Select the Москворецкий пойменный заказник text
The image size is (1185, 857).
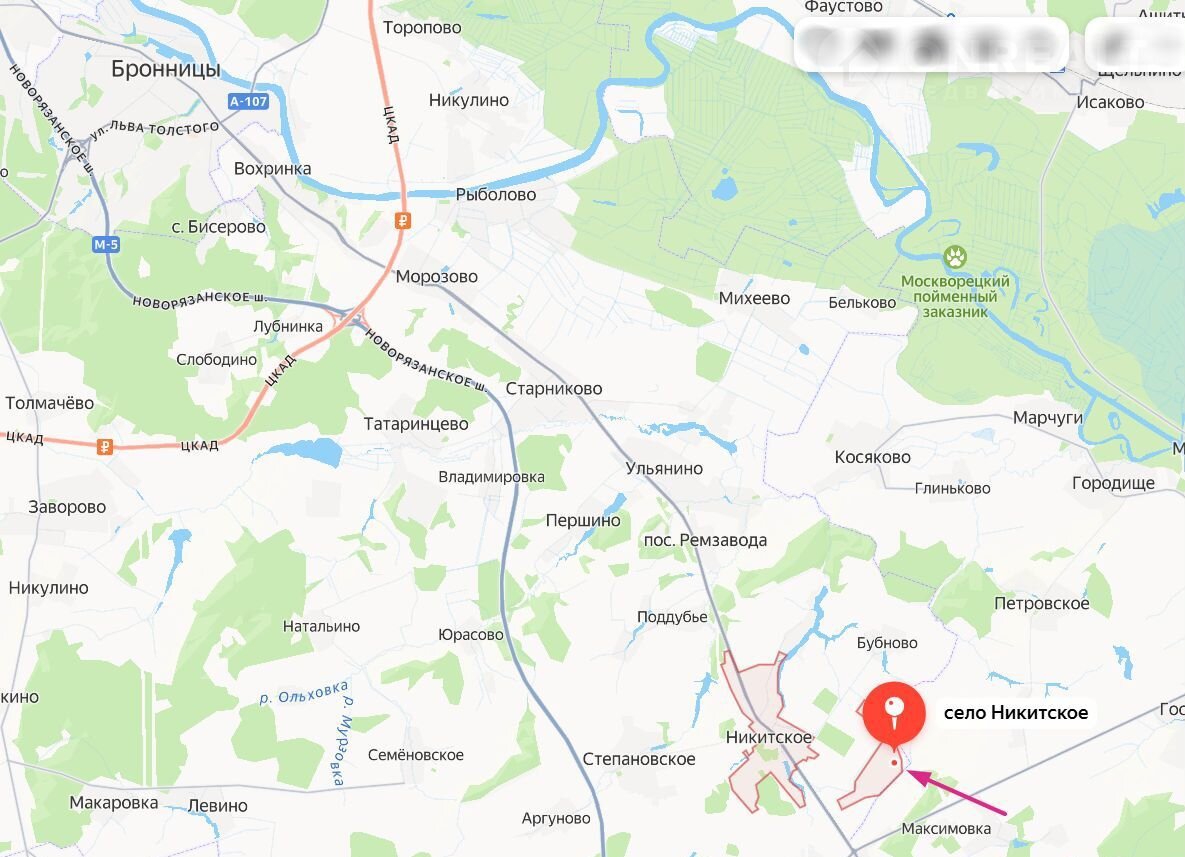click(x=955, y=296)
